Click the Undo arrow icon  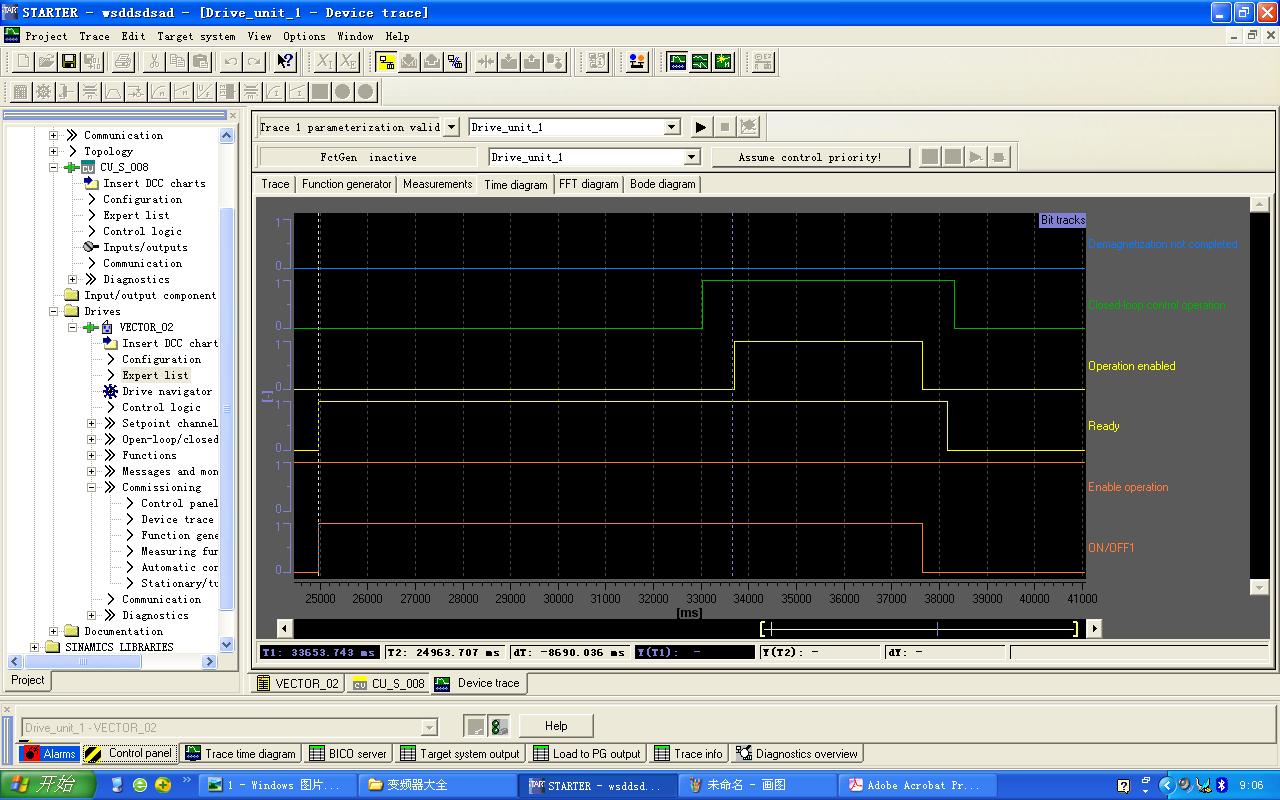pos(231,62)
